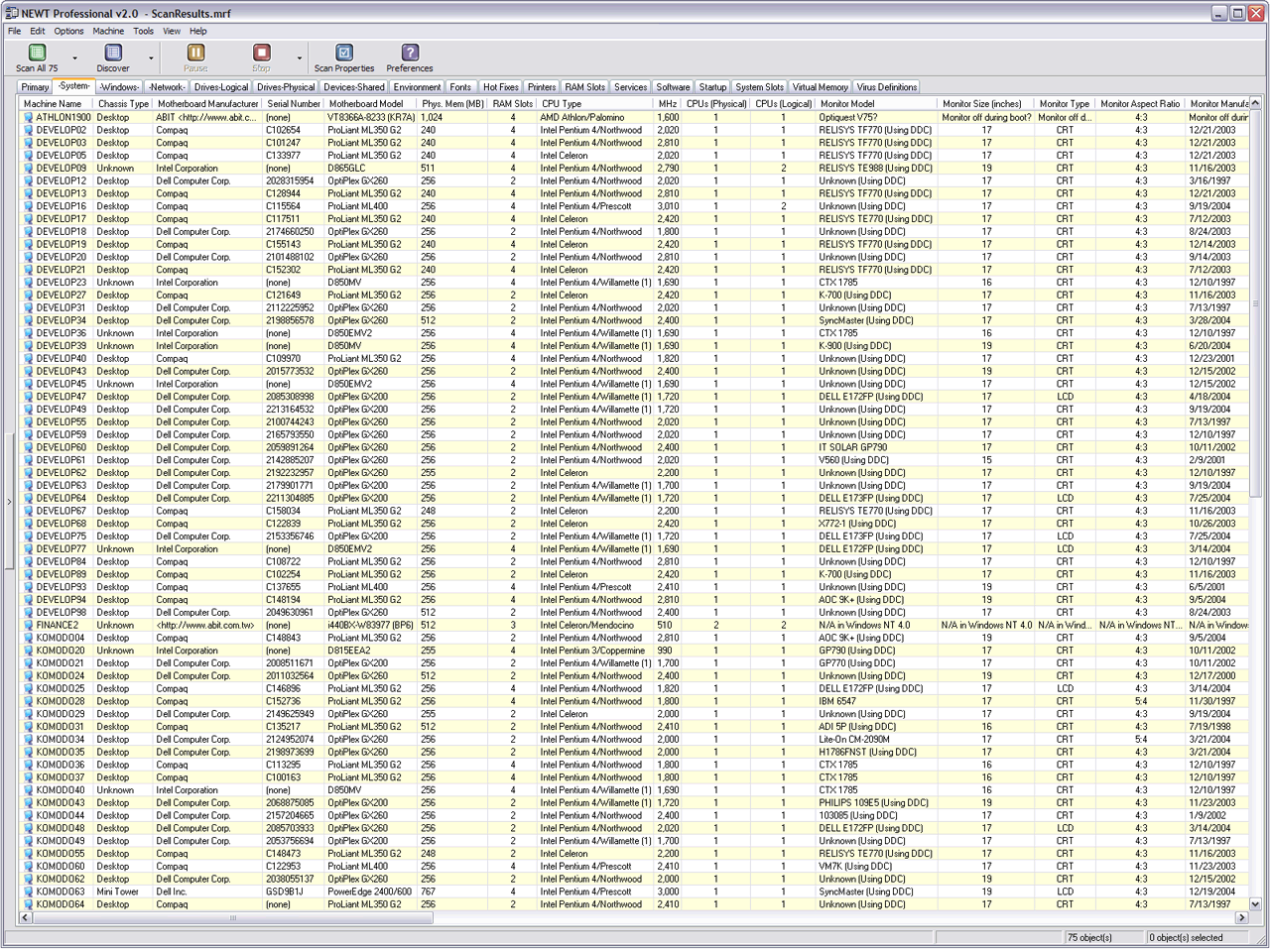This screenshot has width=1270, height=952.
Task: Switch to the Virus Definitions tab
Action: pyautogui.click(x=887, y=87)
